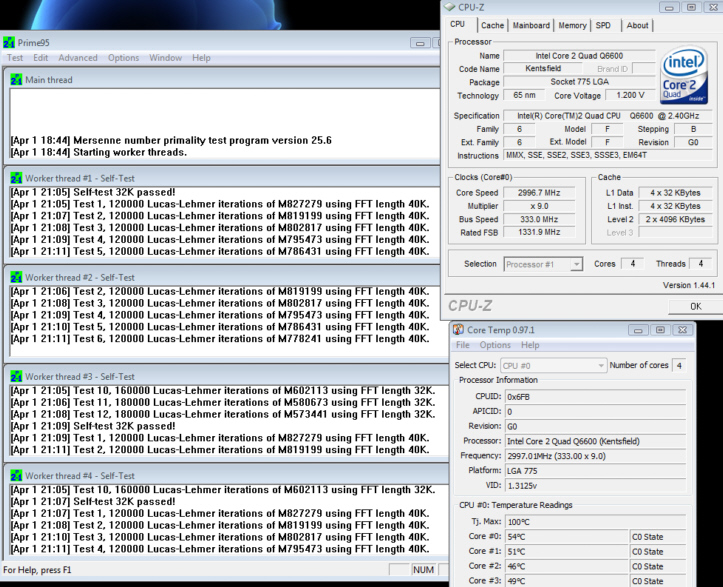723x587 pixels.
Task: Switch to the SPD tab in CPU-Z
Action: click(x=603, y=25)
